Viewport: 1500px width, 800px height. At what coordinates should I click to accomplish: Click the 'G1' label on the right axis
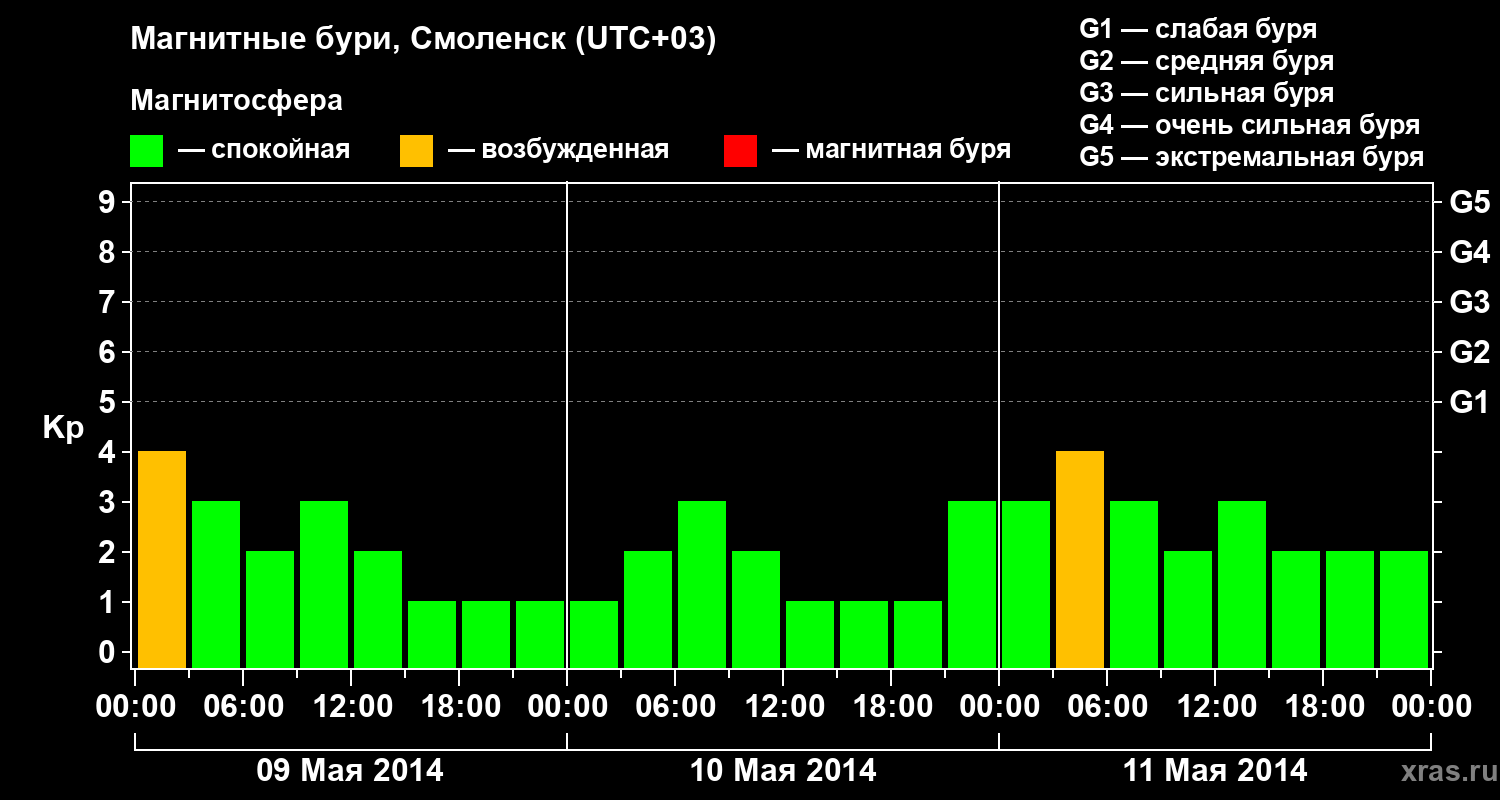coord(1470,402)
